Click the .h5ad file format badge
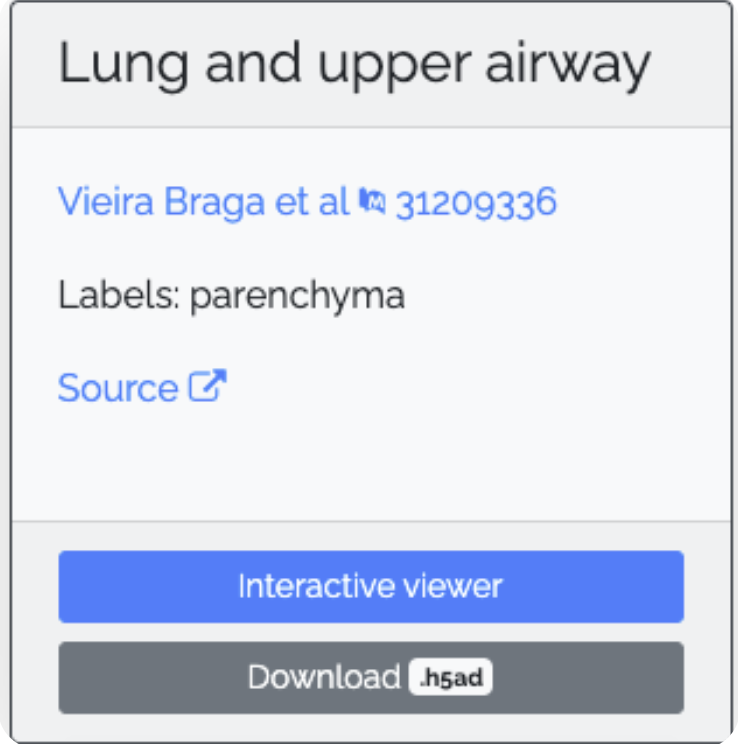The height and width of the screenshot is (744, 738). [x=450, y=677]
